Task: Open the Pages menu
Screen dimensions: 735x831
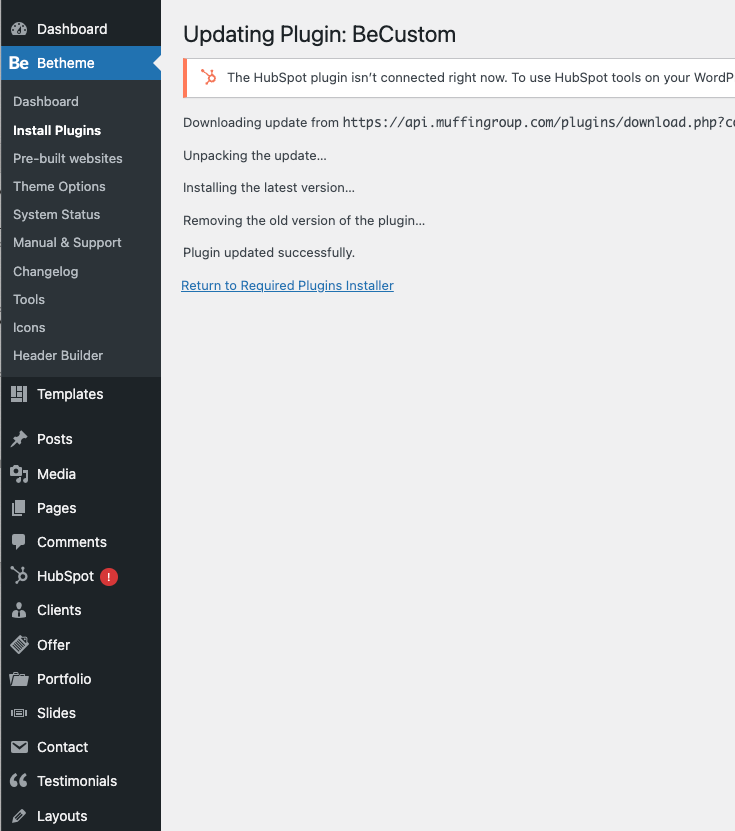Action: 57,508
